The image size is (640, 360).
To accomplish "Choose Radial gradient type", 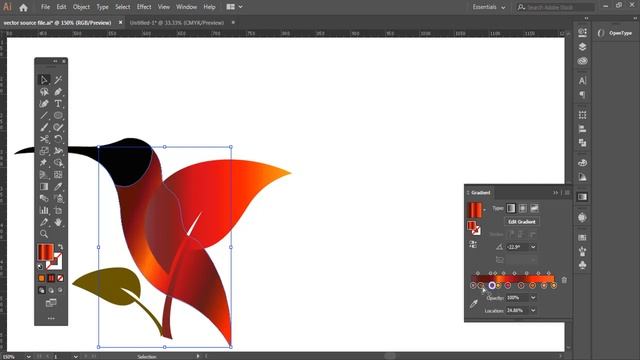I will 523,208.
